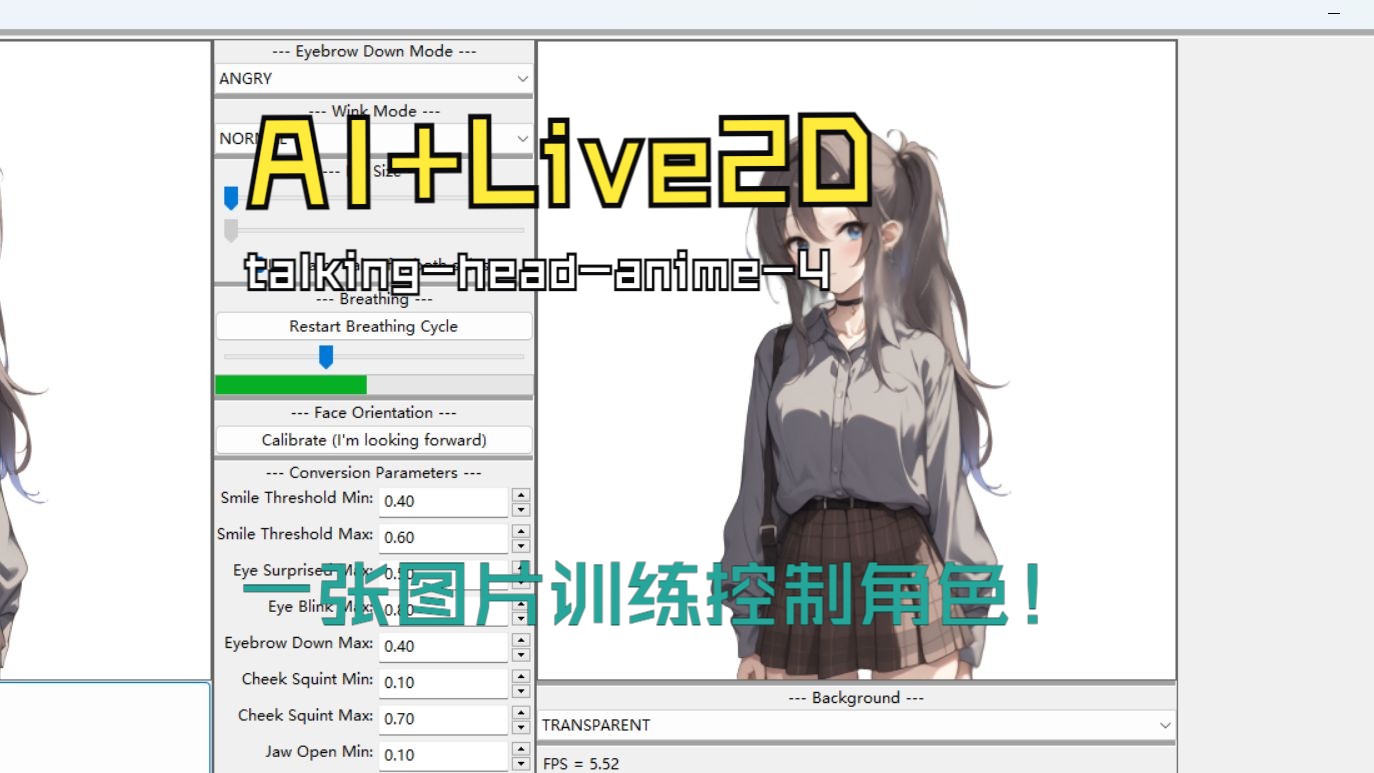The height and width of the screenshot is (773, 1374).
Task: Click the Conversion Parameters section header
Action: 374,472
